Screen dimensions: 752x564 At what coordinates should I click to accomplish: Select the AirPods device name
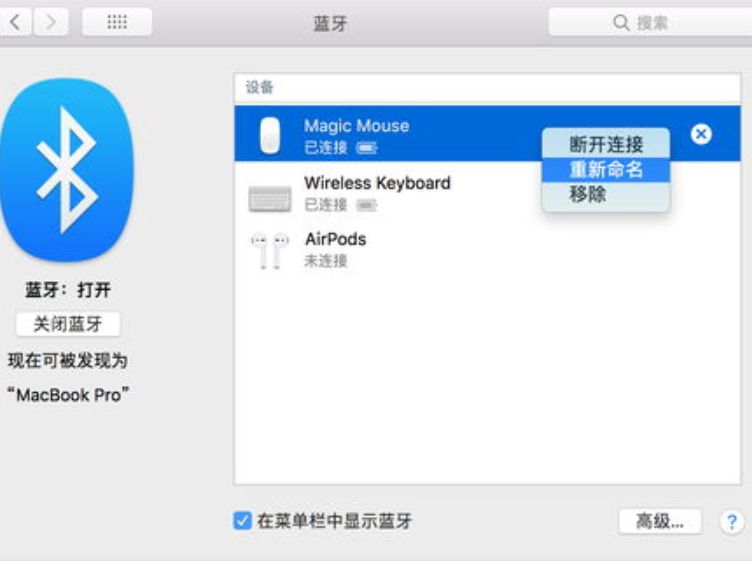click(x=336, y=239)
